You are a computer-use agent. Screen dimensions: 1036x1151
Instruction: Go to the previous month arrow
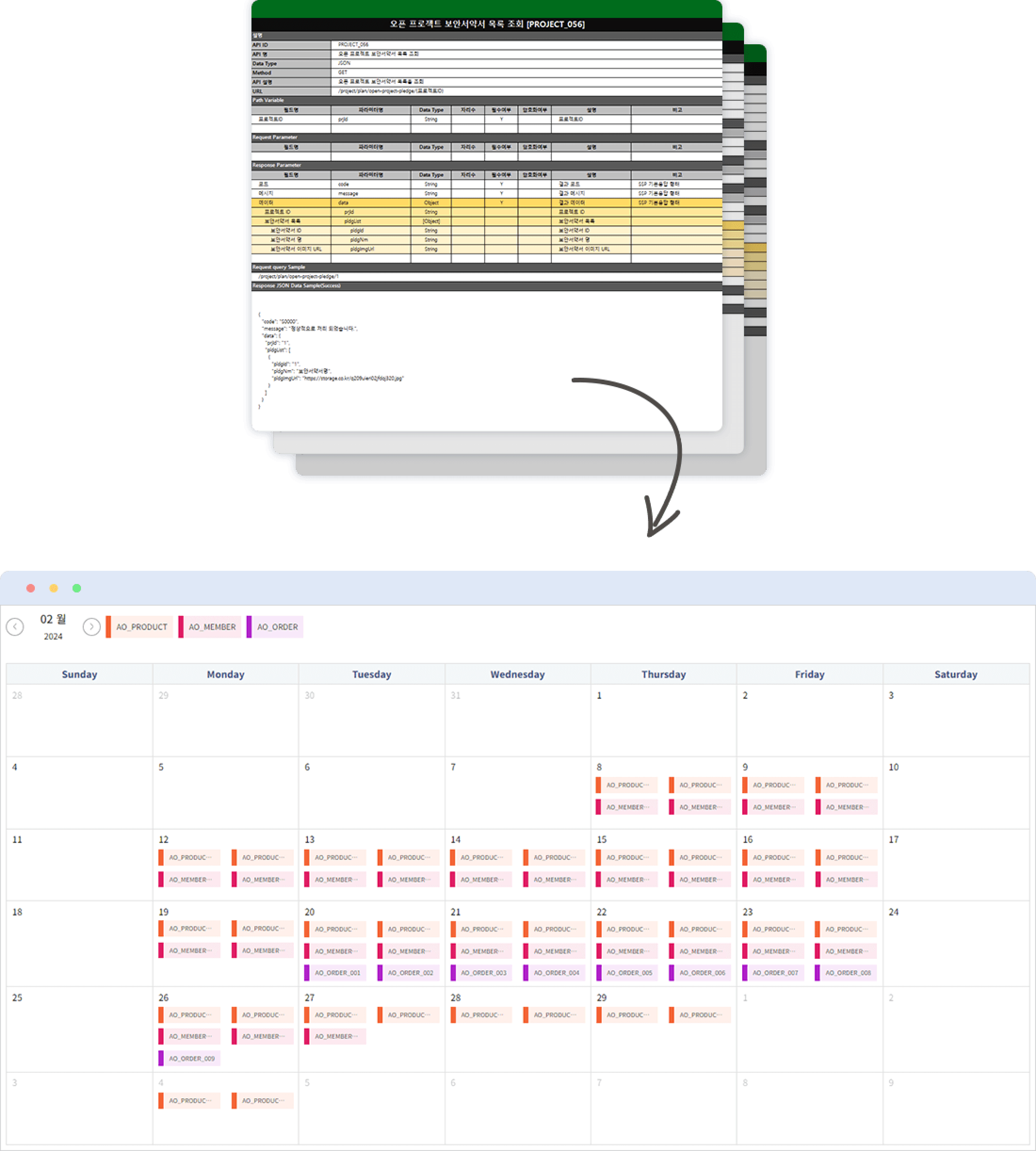click(x=15, y=627)
